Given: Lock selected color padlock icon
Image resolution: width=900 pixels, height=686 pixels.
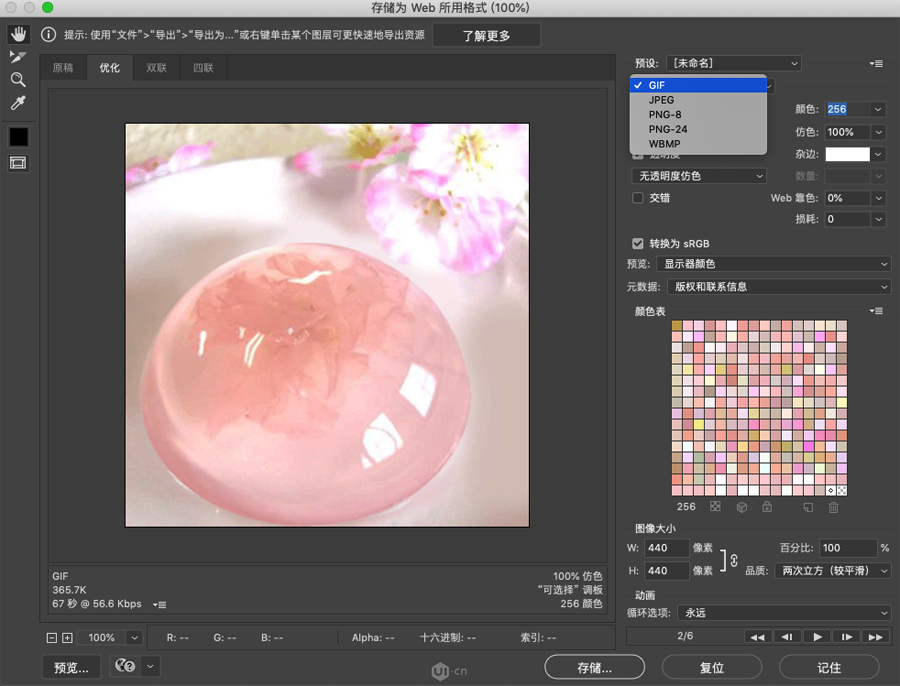Looking at the screenshot, I should point(767,507).
